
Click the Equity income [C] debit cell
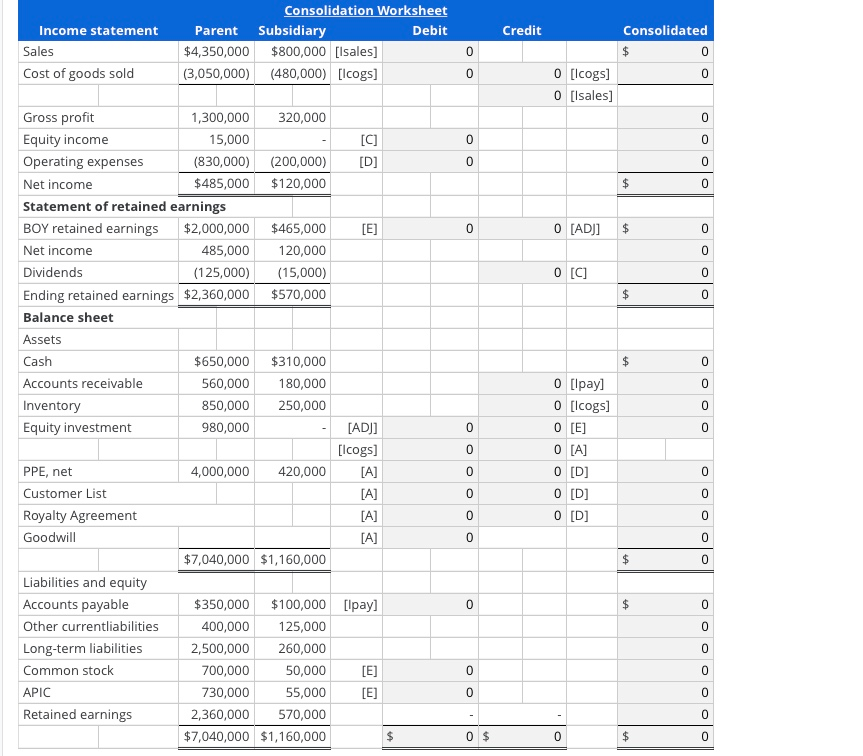[430, 139]
